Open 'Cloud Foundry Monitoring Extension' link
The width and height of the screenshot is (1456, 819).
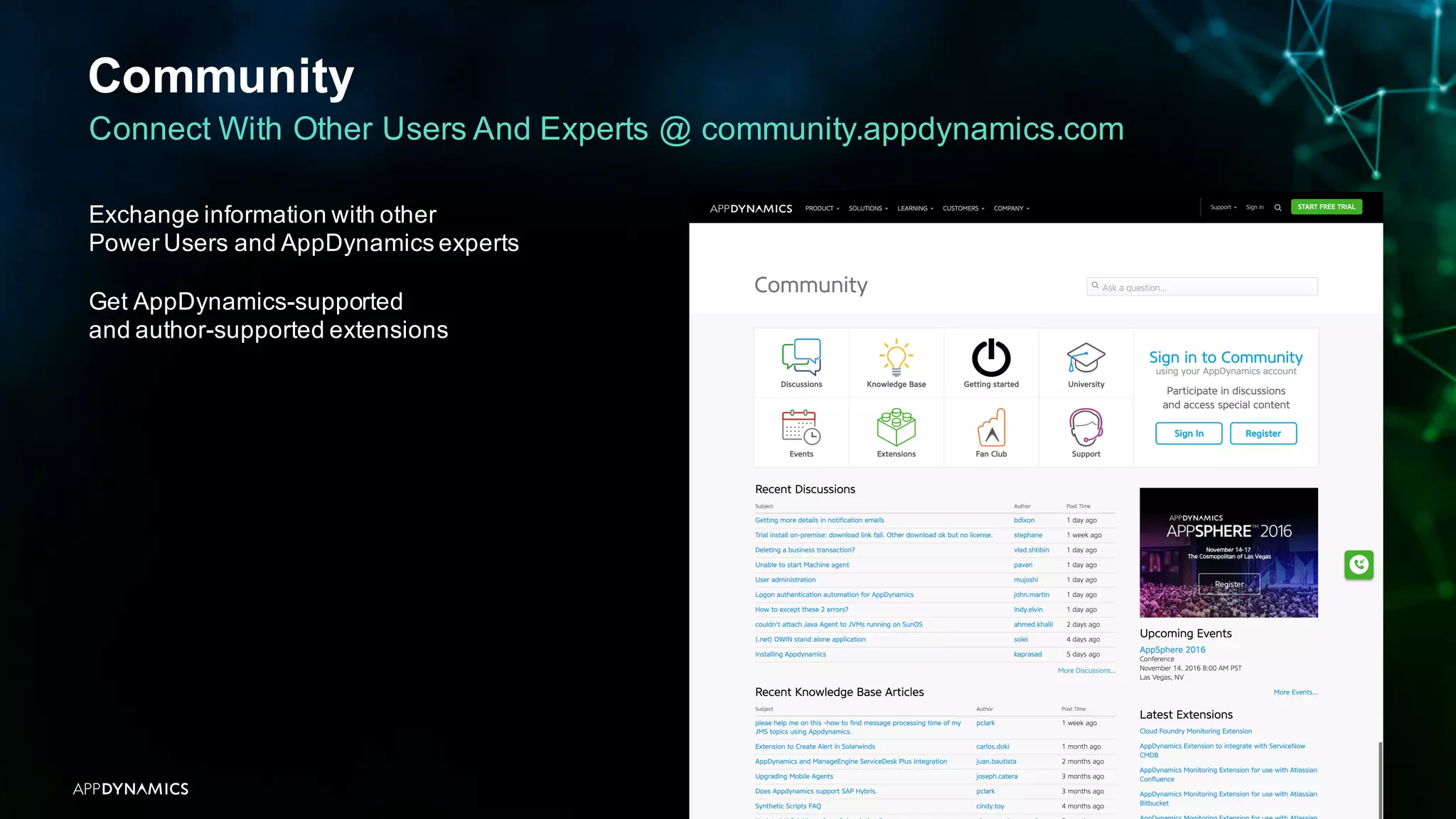pyautogui.click(x=1196, y=732)
